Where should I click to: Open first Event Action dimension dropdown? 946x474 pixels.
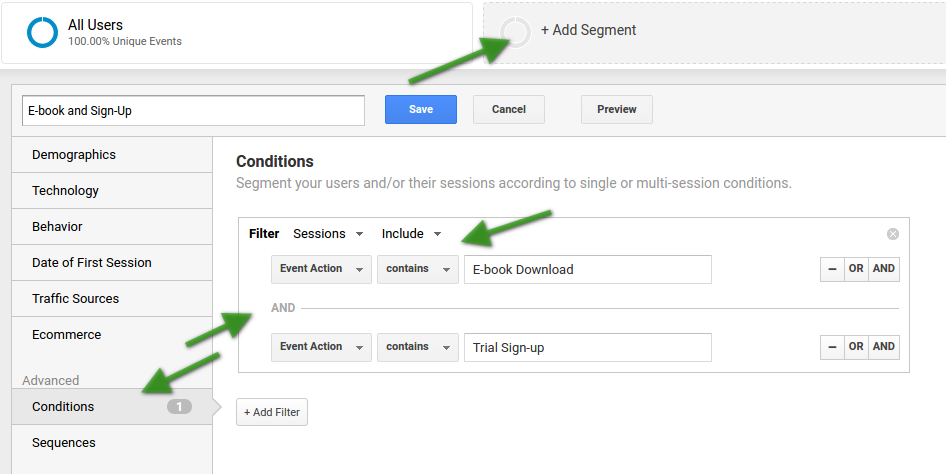pyautogui.click(x=321, y=269)
